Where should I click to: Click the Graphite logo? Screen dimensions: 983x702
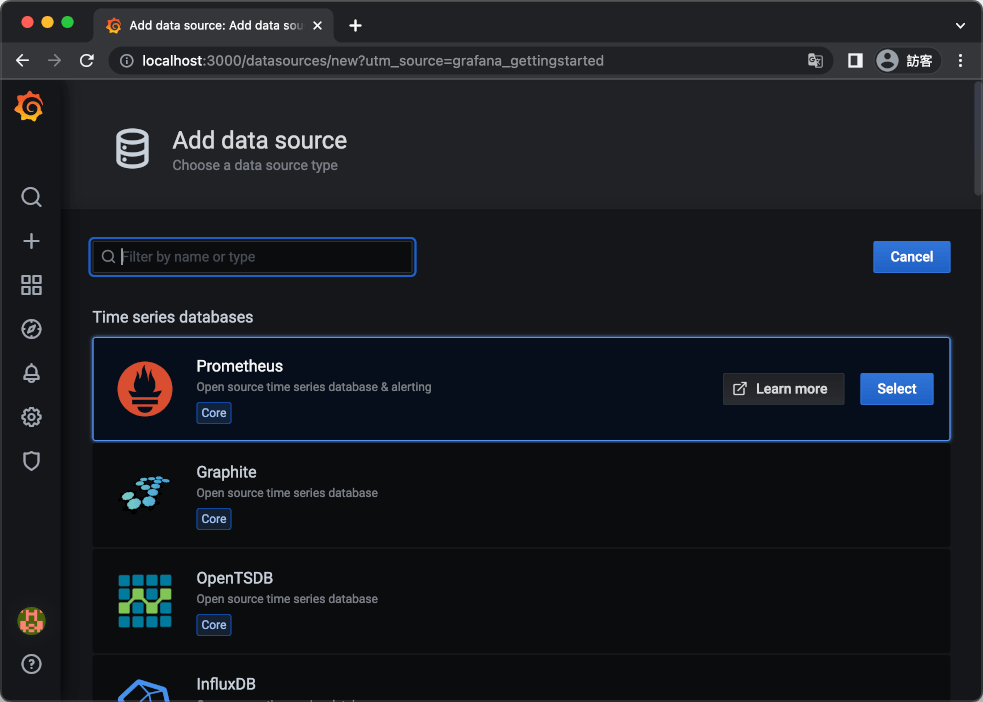(x=145, y=495)
